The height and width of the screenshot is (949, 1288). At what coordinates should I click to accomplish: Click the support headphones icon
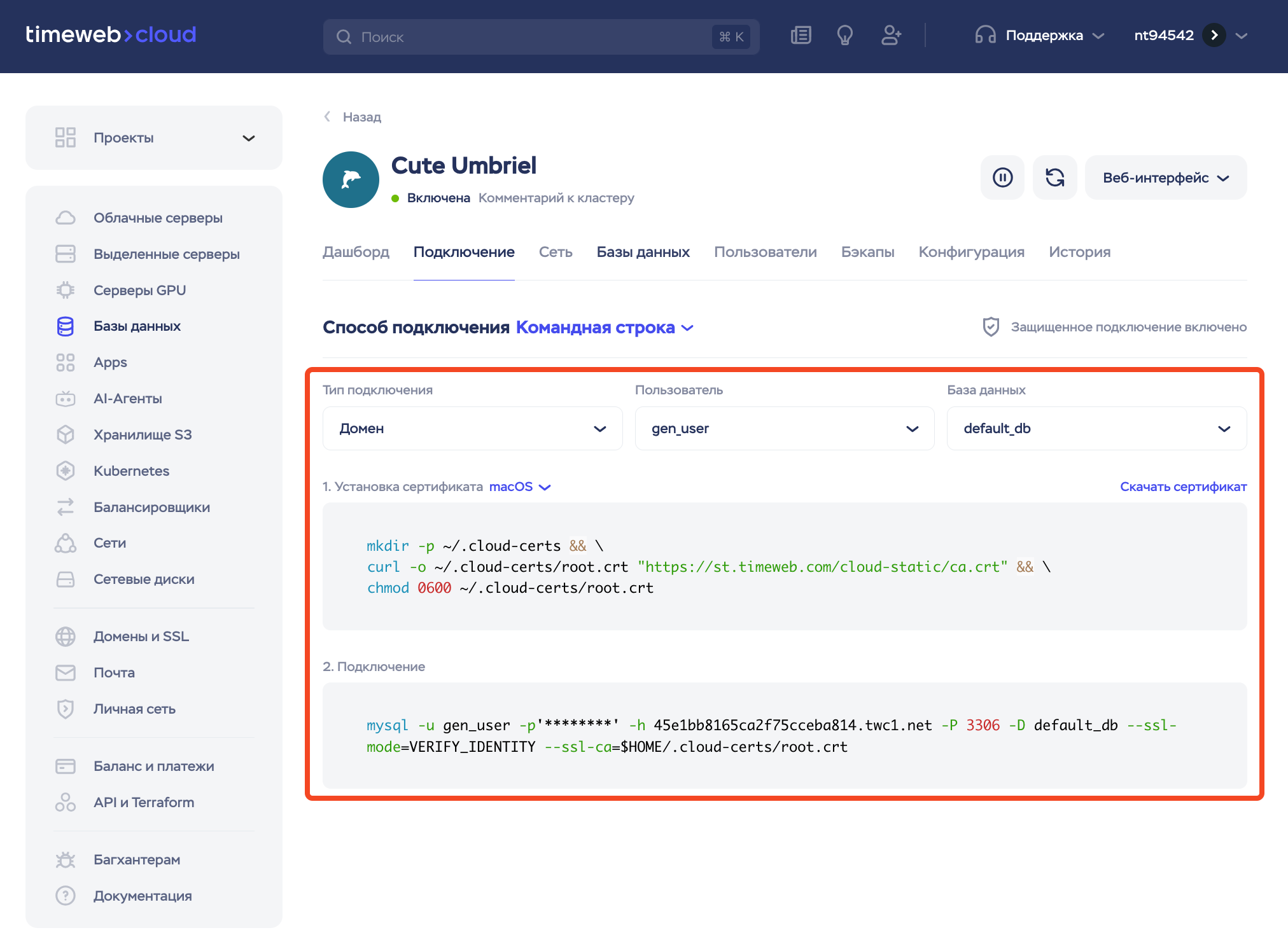coord(985,35)
